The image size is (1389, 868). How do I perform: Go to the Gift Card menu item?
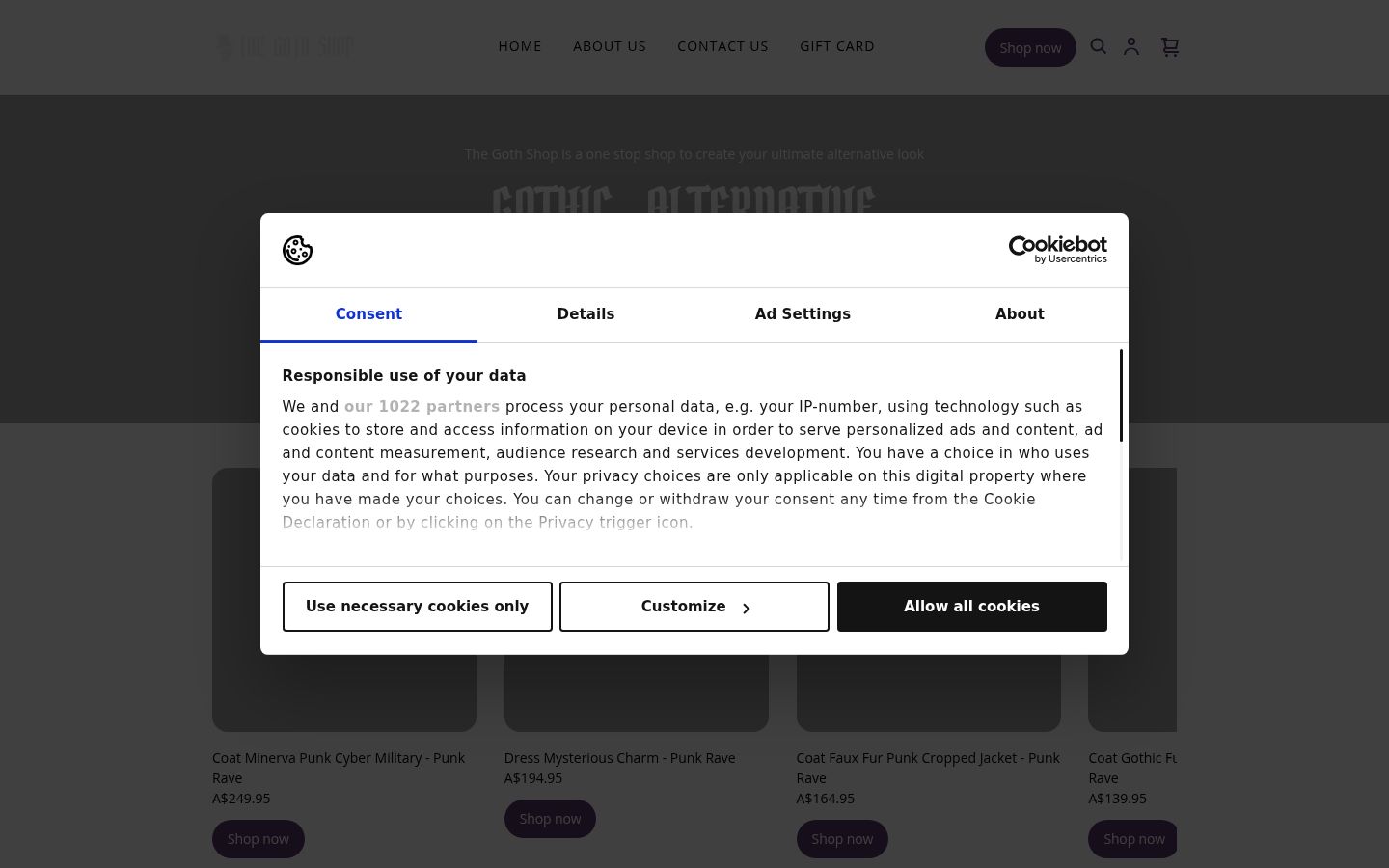coord(837,46)
